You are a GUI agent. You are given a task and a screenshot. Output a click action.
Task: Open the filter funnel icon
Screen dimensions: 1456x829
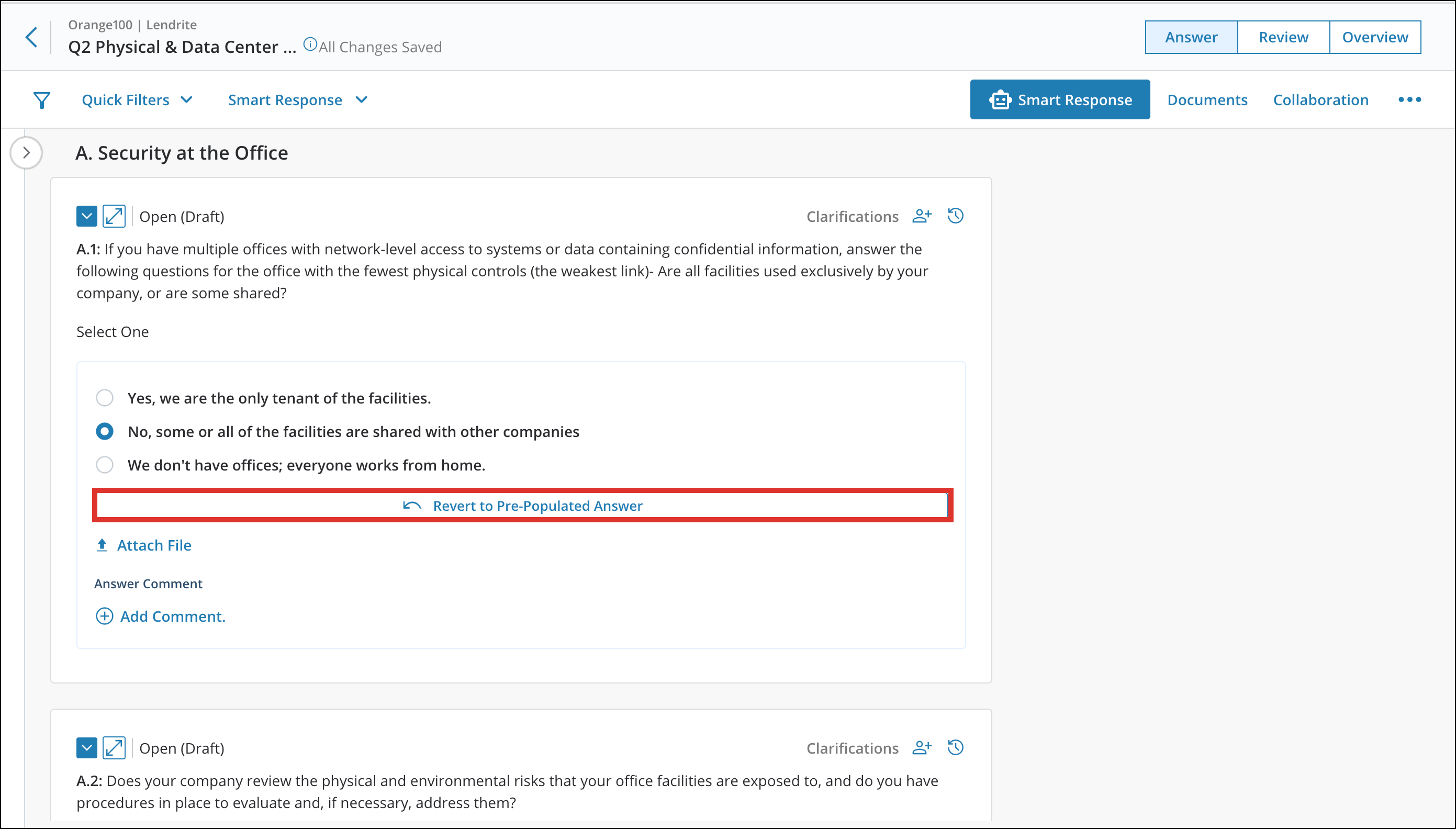[41, 100]
